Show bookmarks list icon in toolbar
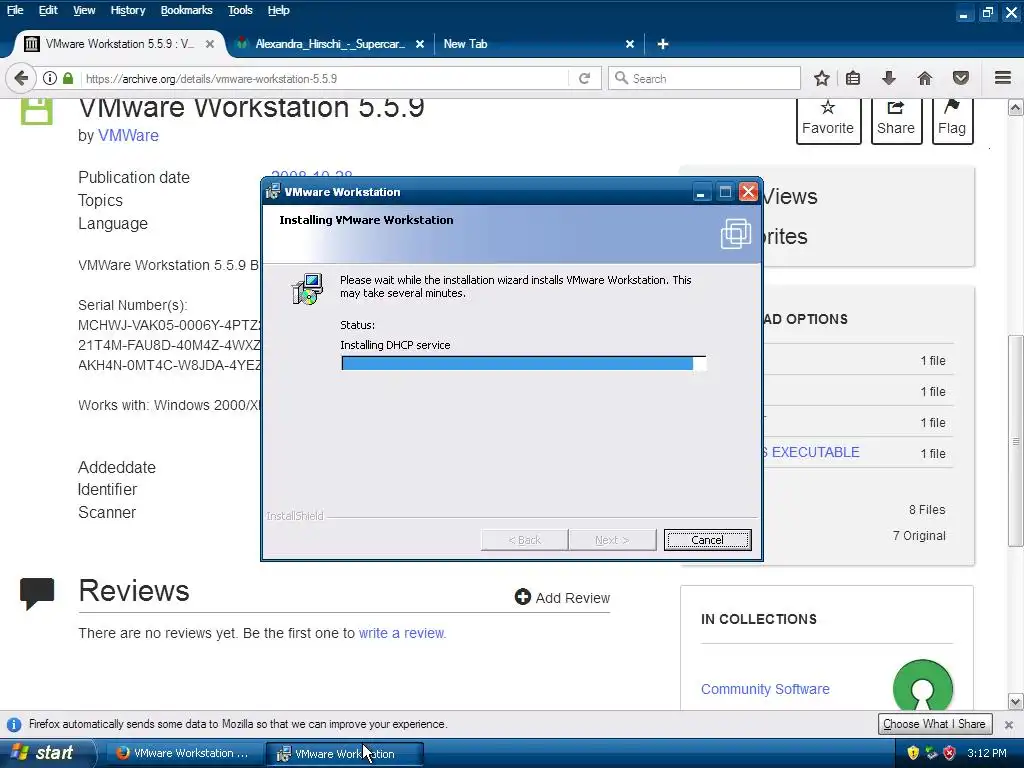The width and height of the screenshot is (1024, 768). coord(853,78)
